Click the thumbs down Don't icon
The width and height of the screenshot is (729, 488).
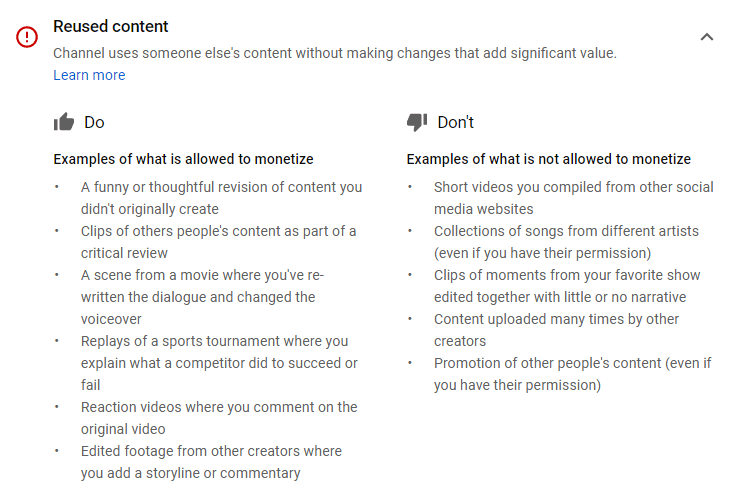(417, 122)
